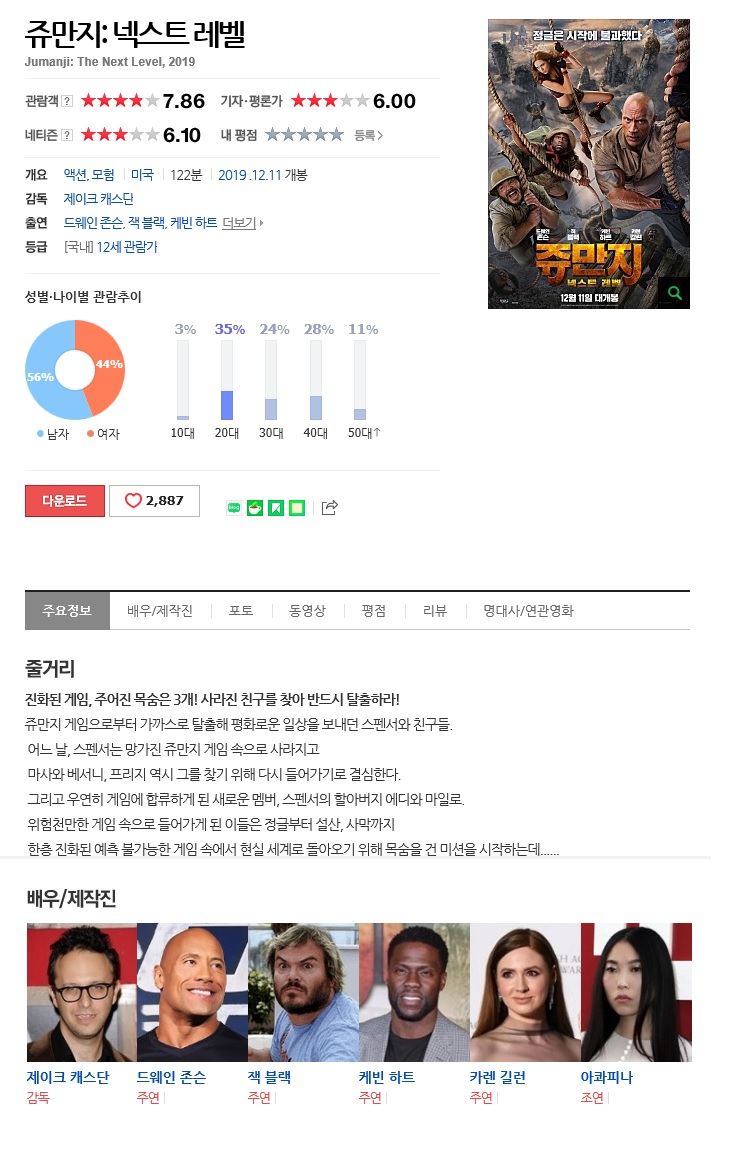
Task: Share to Naver Cafe via cup icon
Action: tap(255, 508)
